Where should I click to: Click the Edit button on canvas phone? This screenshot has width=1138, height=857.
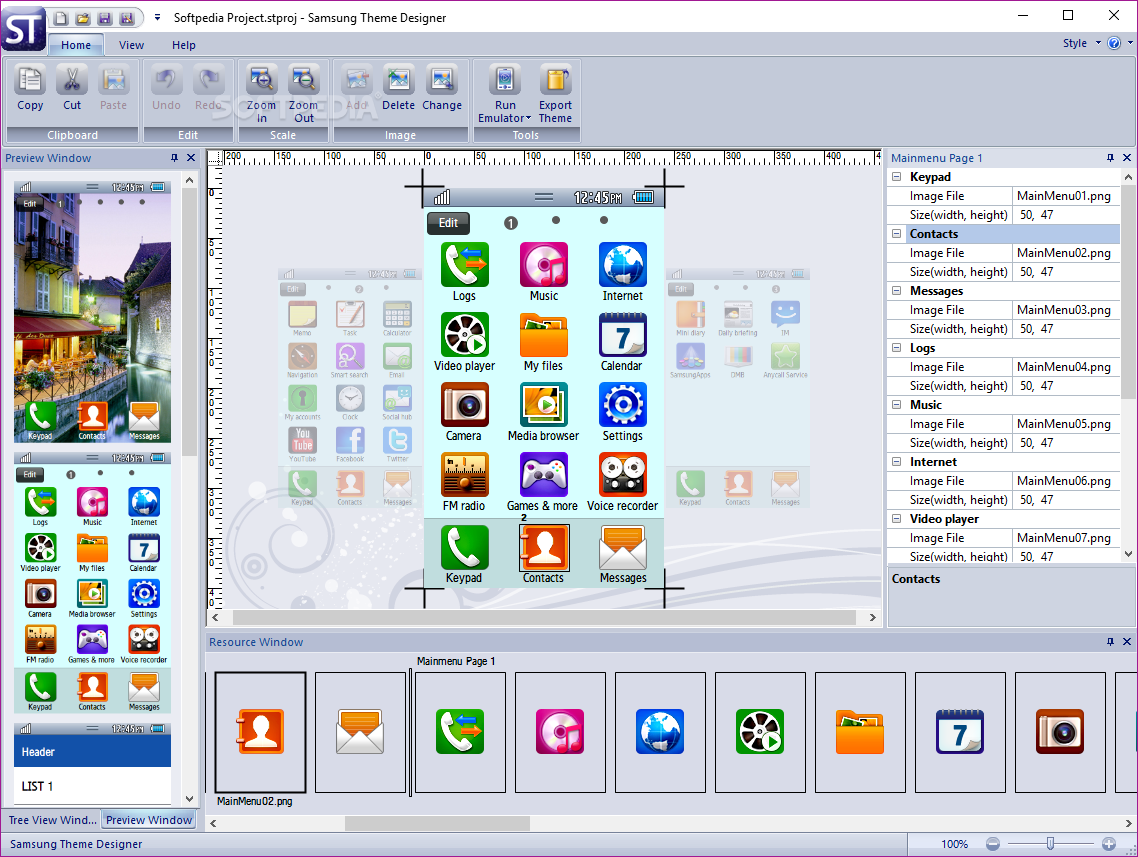point(449,223)
